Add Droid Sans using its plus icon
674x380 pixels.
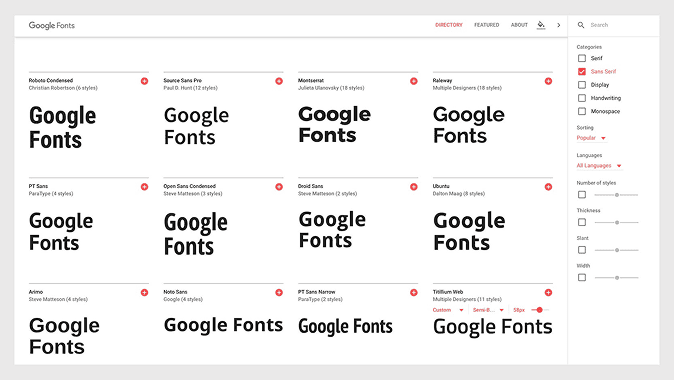pos(414,187)
